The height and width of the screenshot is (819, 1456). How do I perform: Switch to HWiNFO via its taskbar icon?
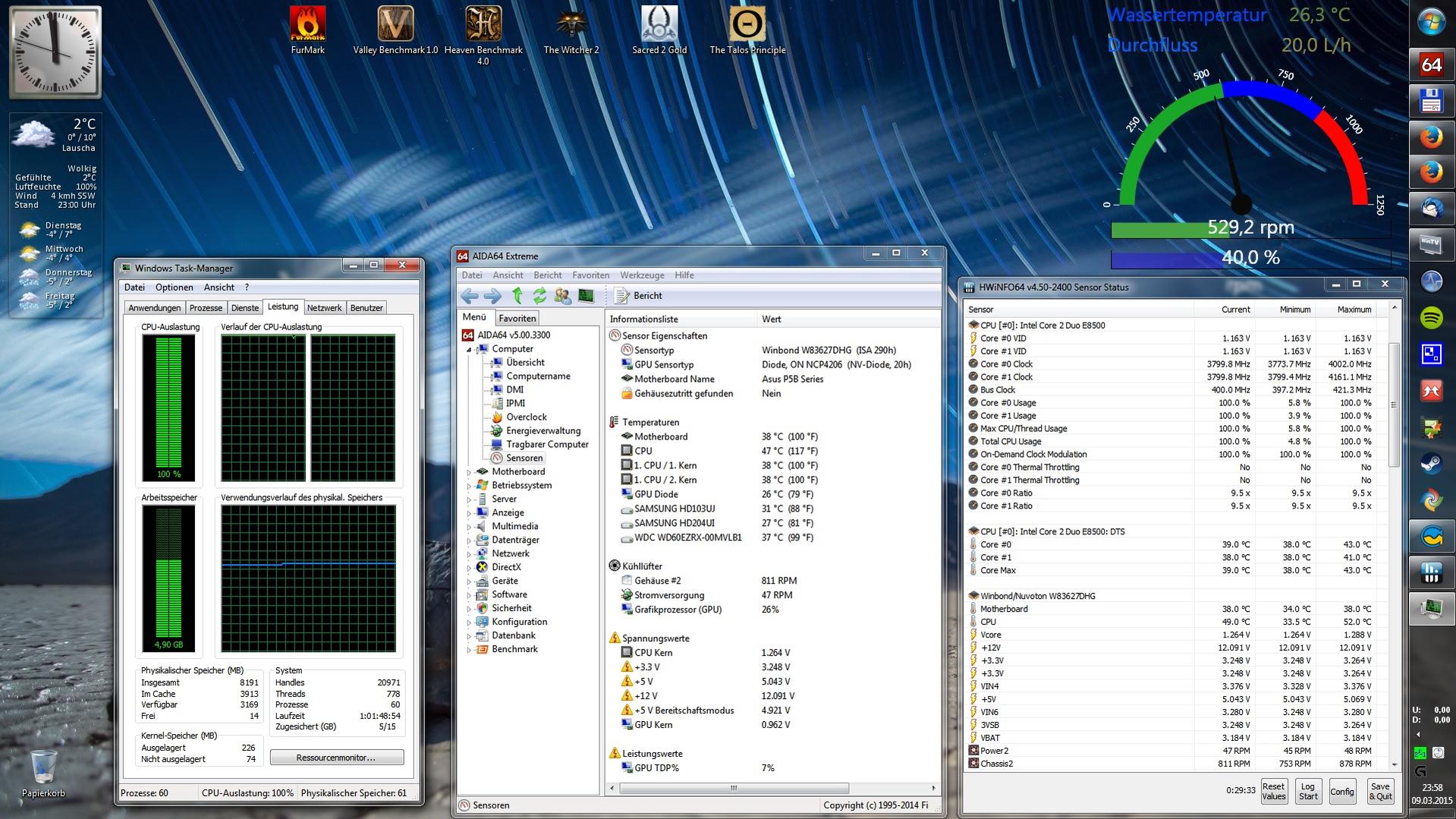tap(1431, 573)
